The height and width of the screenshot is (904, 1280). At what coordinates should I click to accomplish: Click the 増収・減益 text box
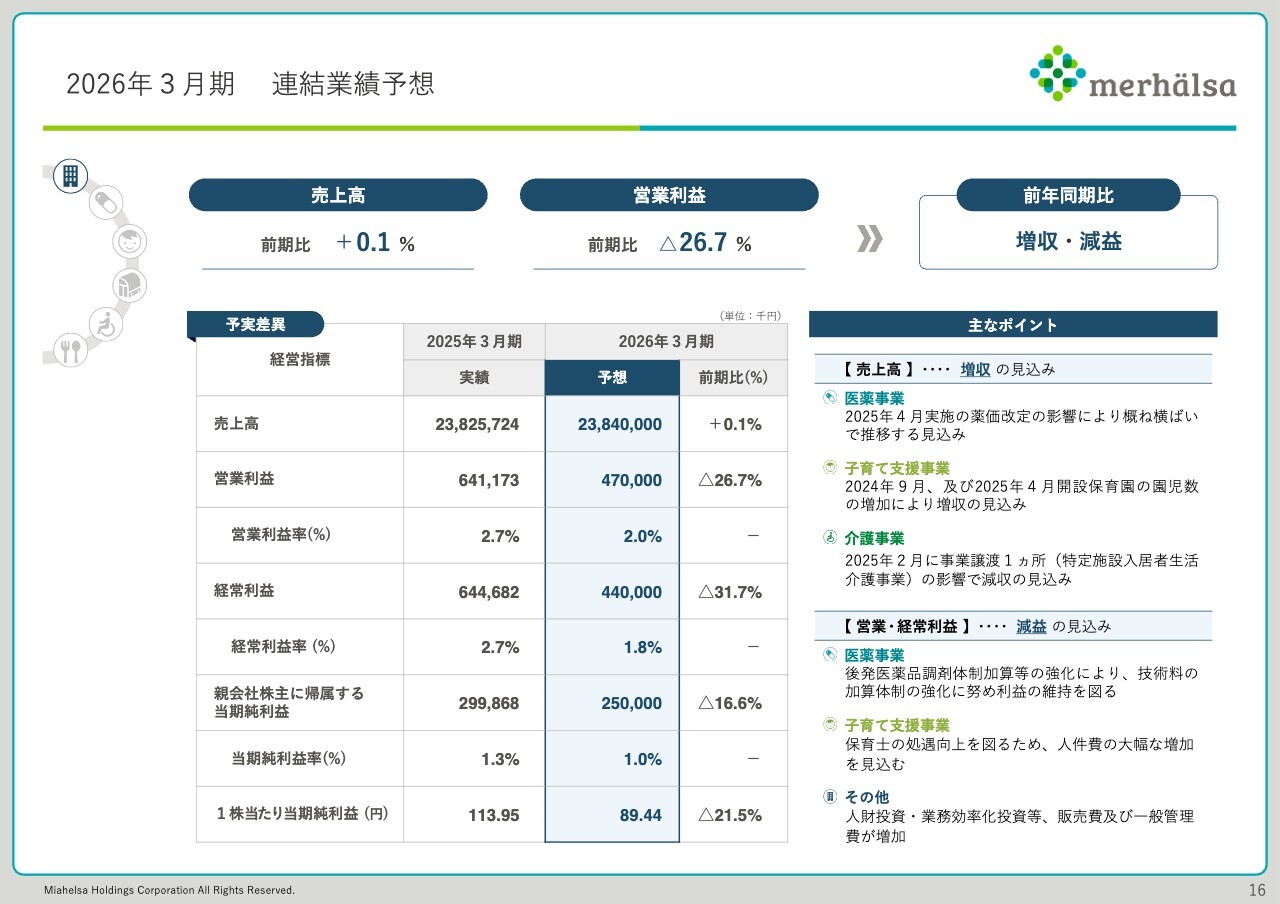[1068, 241]
